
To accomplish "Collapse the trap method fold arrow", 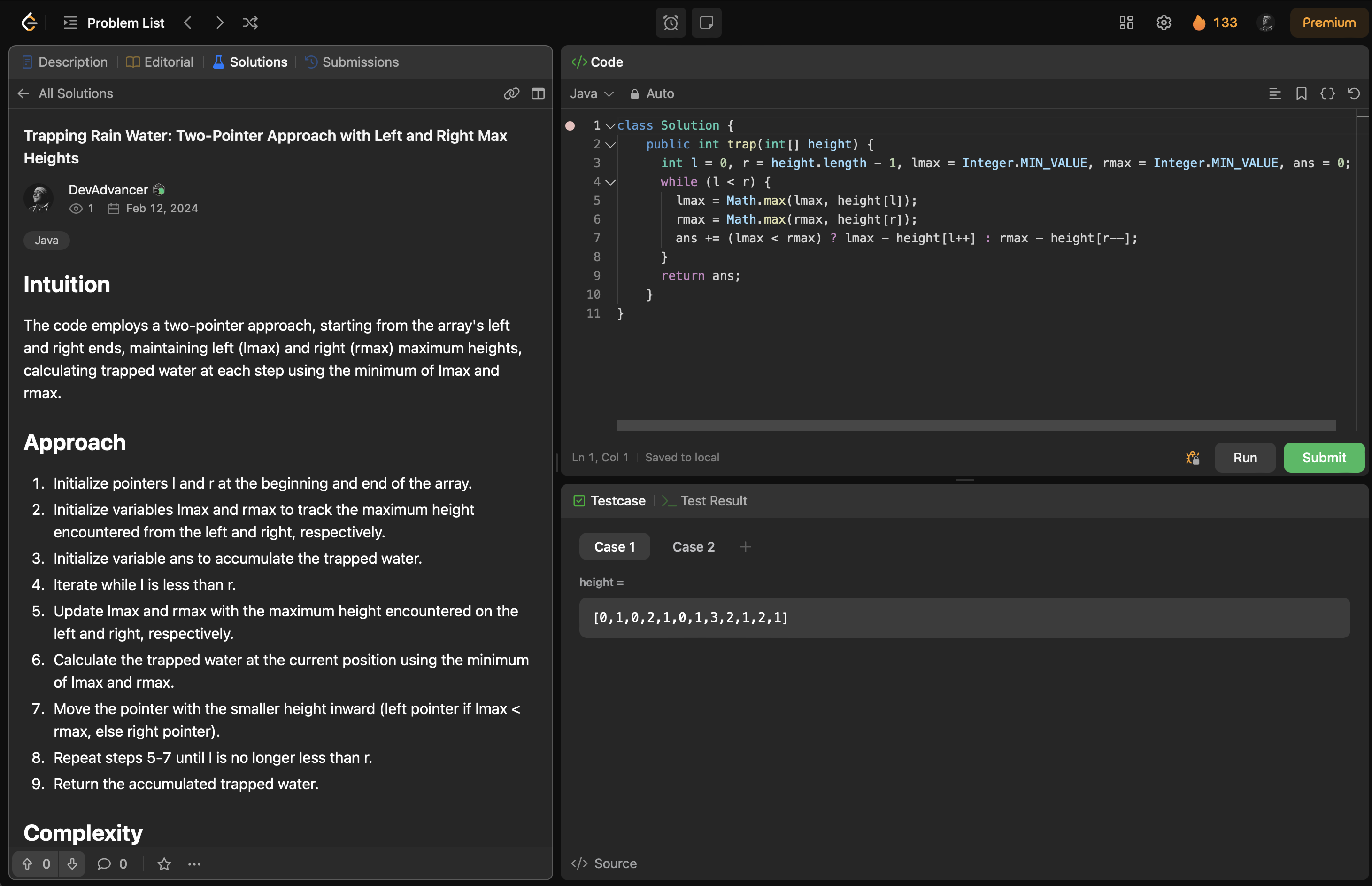I will pyautogui.click(x=610, y=144).
